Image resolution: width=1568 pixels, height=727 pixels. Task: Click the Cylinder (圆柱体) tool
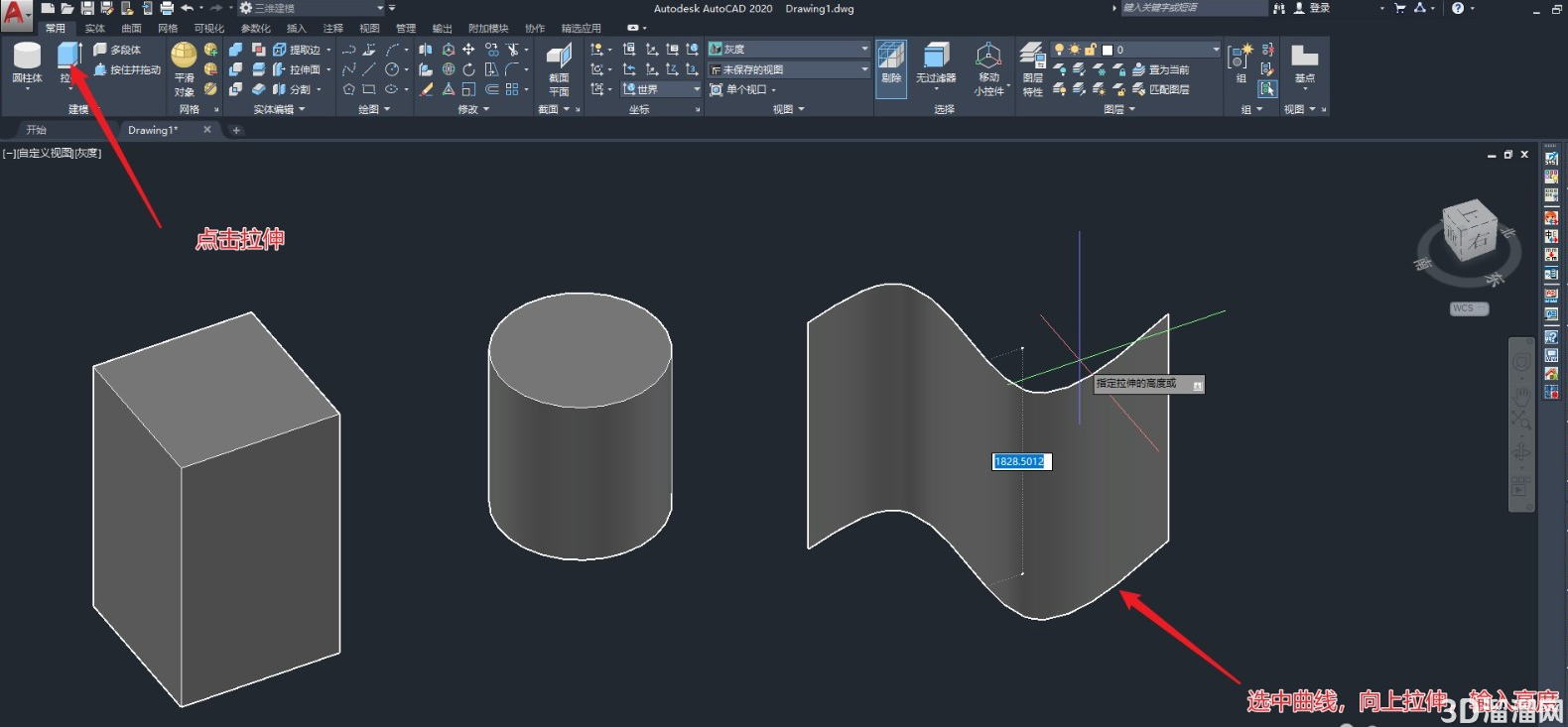[x=27, y=63]
